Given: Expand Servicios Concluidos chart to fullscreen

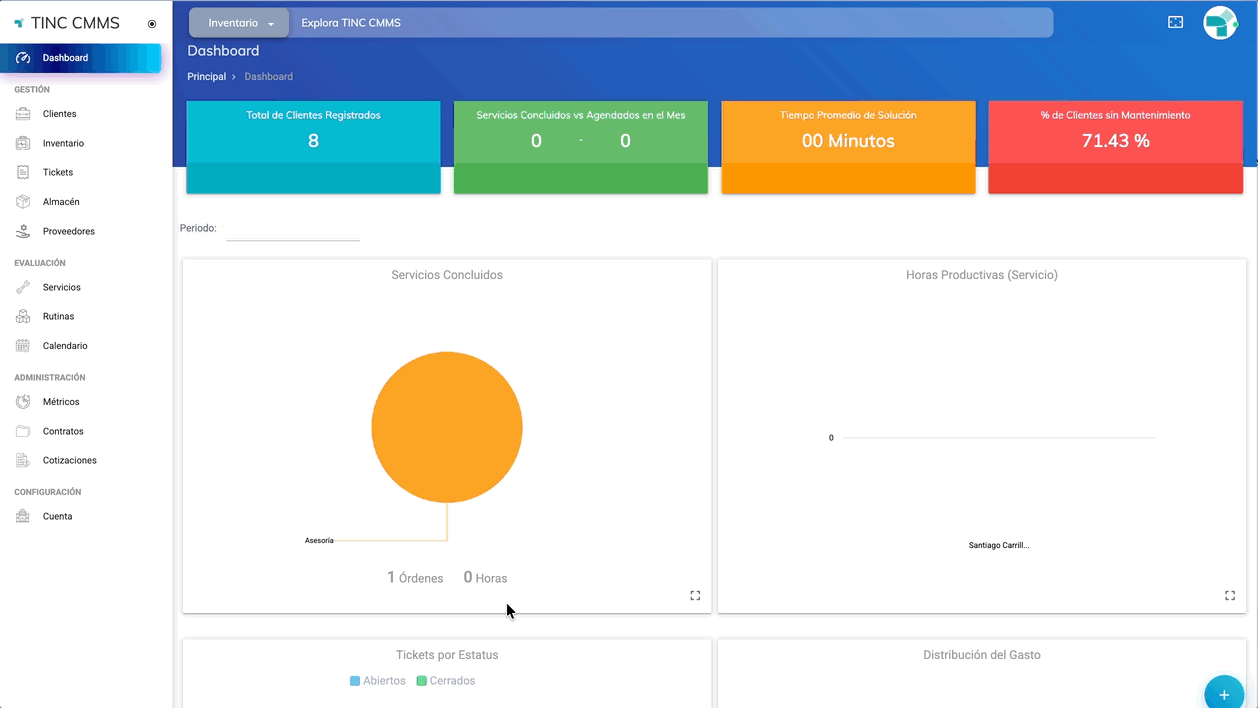Looking at the screenshot, I should tap(695, 596).
